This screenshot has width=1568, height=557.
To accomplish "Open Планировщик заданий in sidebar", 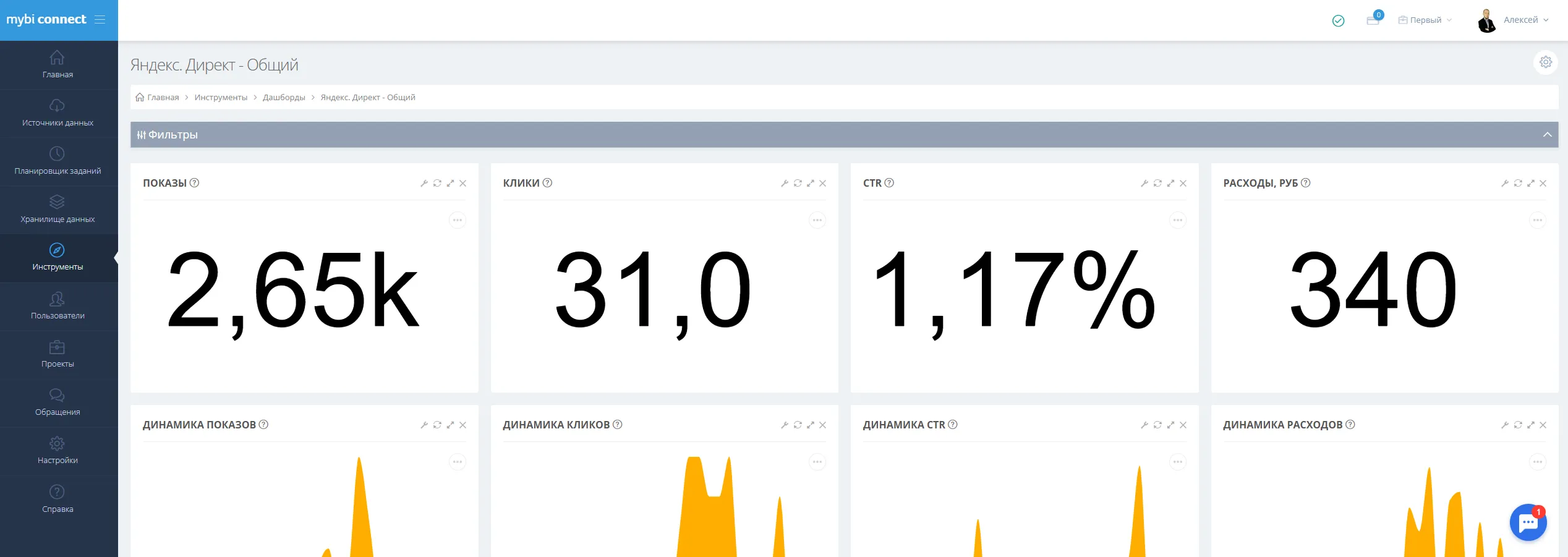I will 58,162.
